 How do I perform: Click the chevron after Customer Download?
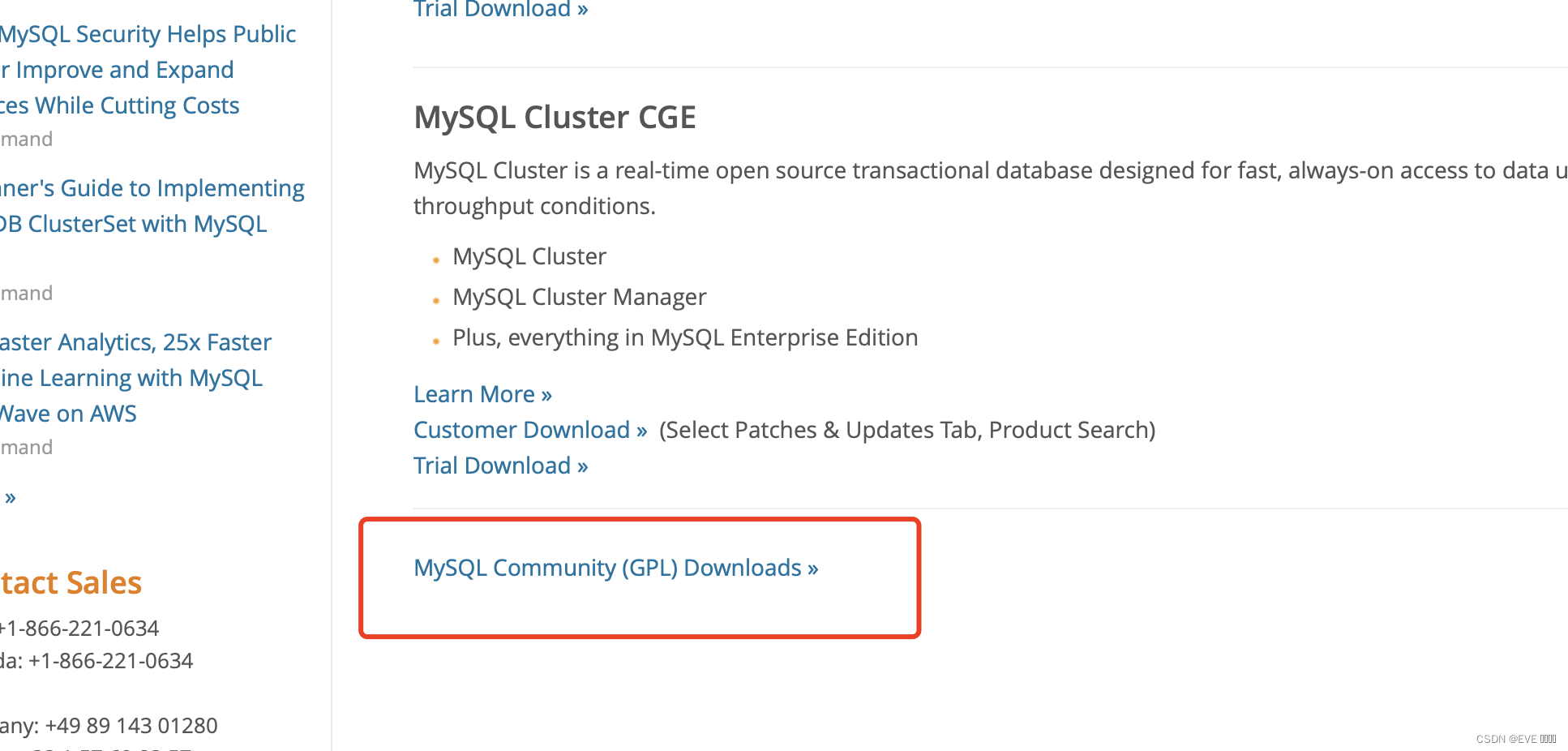(642, 429)
